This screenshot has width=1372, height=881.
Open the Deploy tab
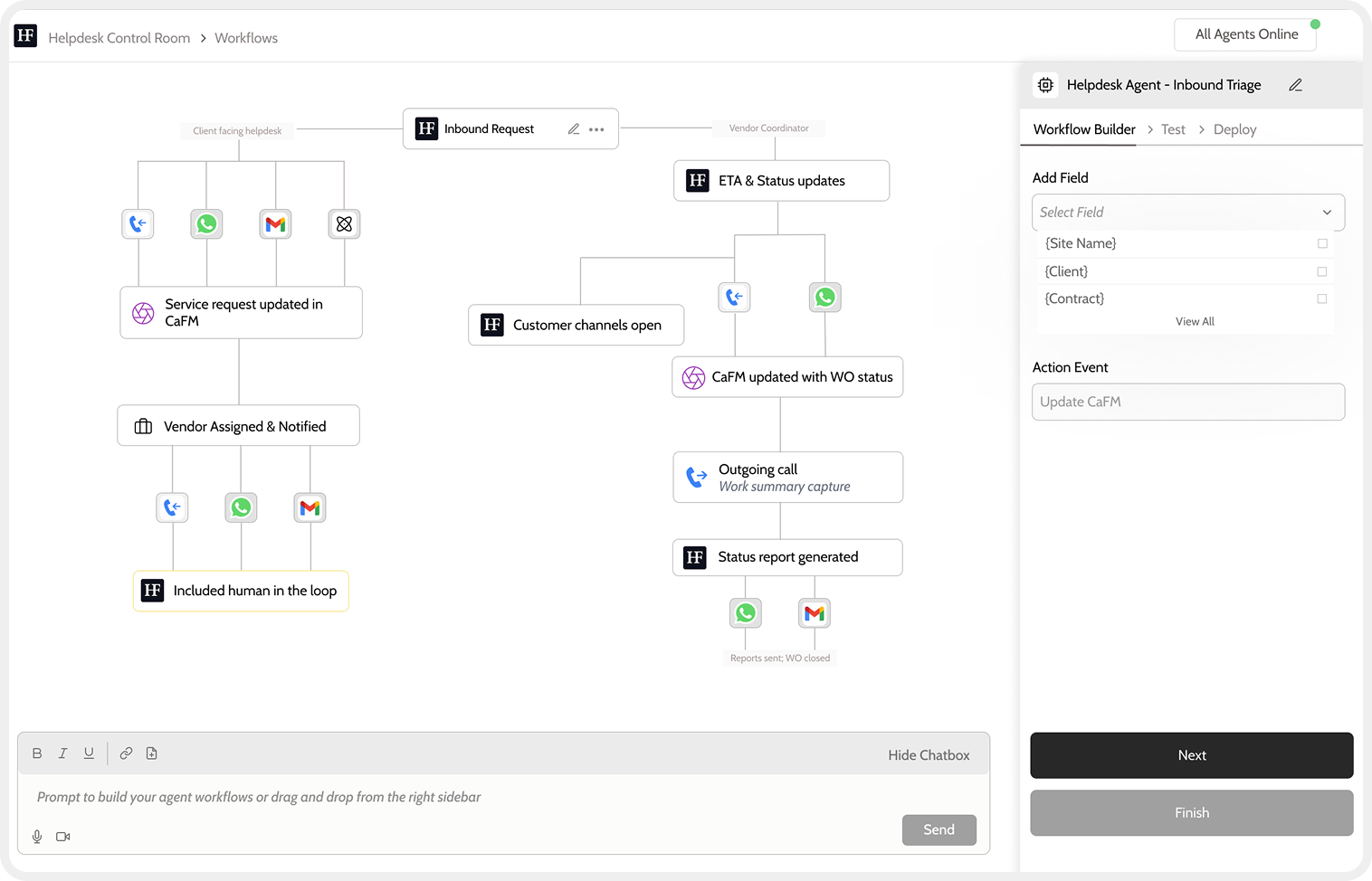[x=1234, y=128]
